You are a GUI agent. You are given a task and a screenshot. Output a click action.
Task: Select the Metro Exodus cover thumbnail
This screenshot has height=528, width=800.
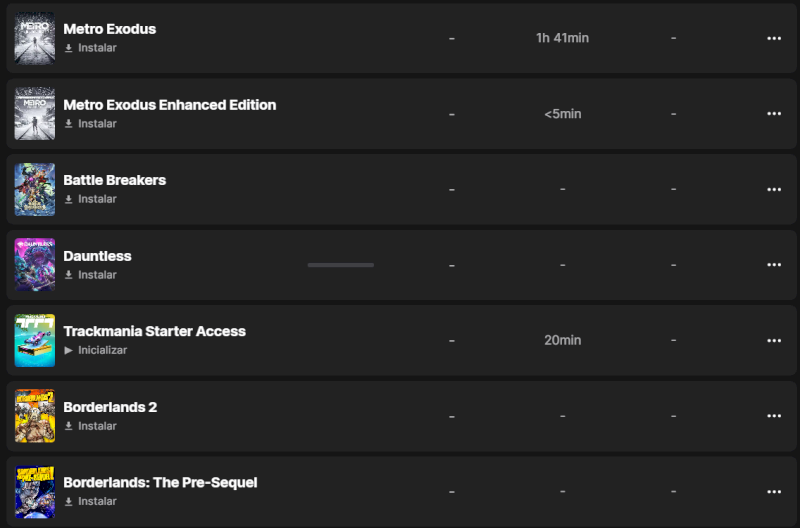35,38
